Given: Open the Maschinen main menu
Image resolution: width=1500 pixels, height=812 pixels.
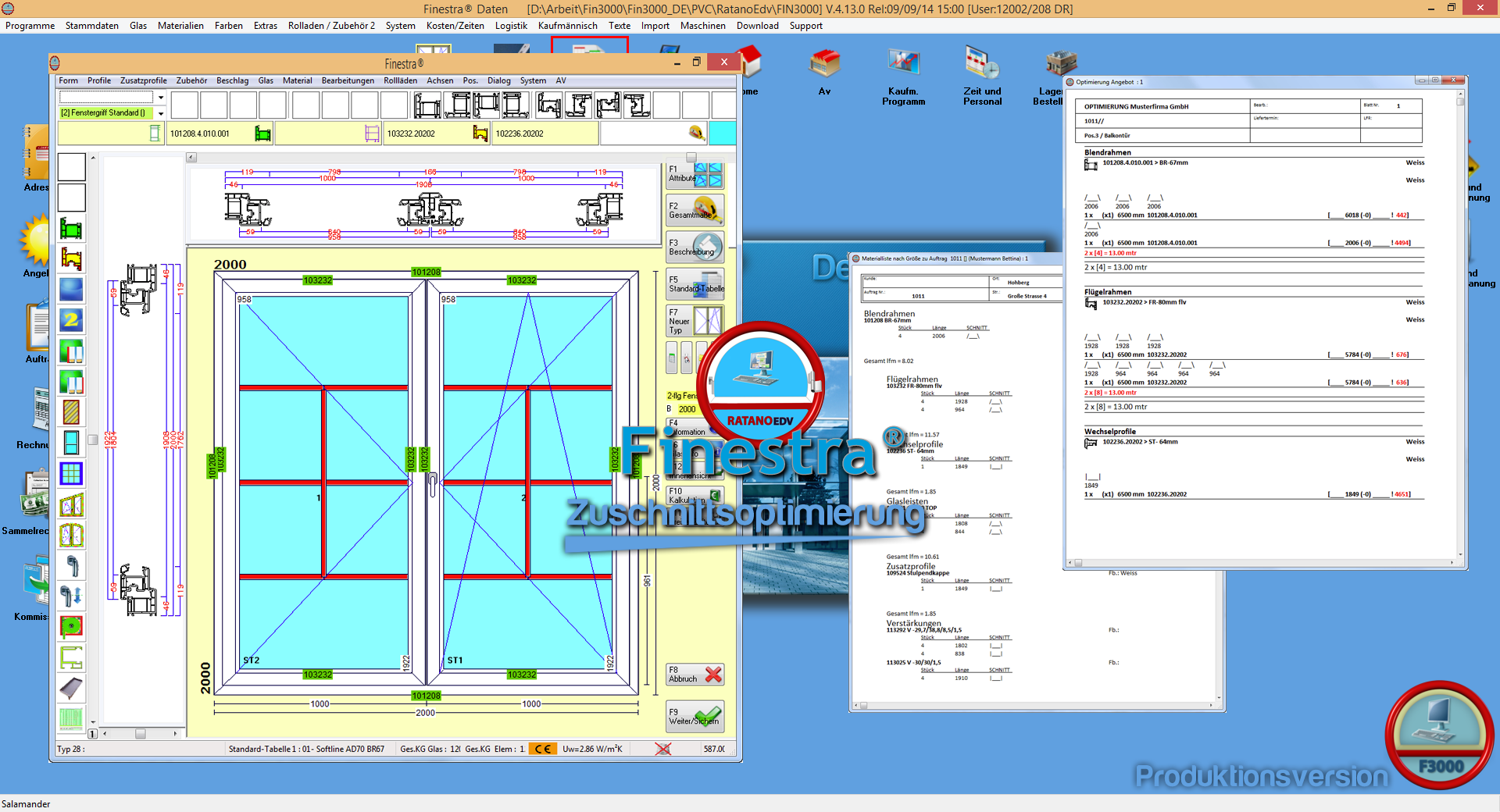Looking at the screenshot, I should pyautogui.click(x=703, y=26).
